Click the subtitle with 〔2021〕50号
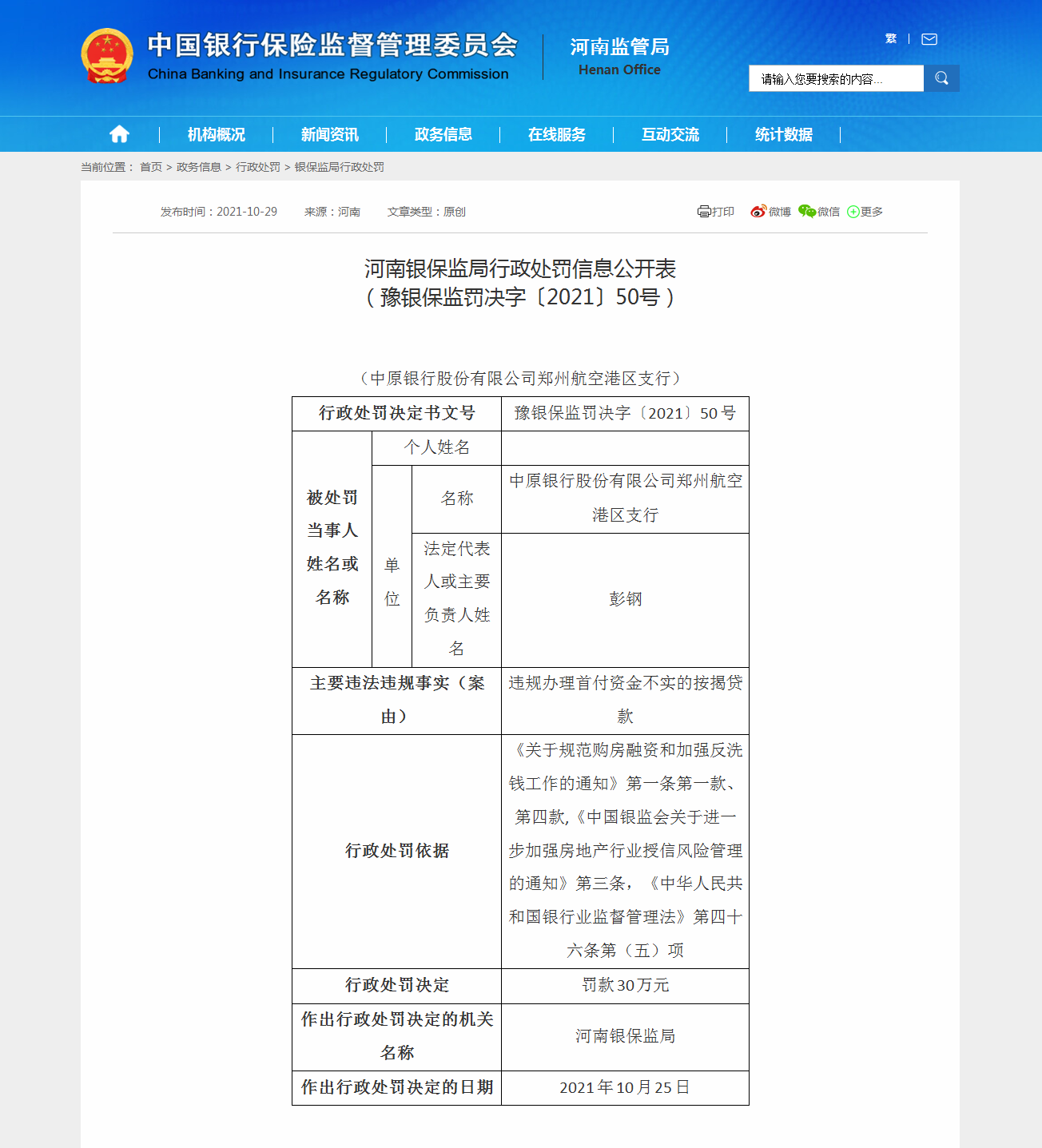 coord(520,297)
